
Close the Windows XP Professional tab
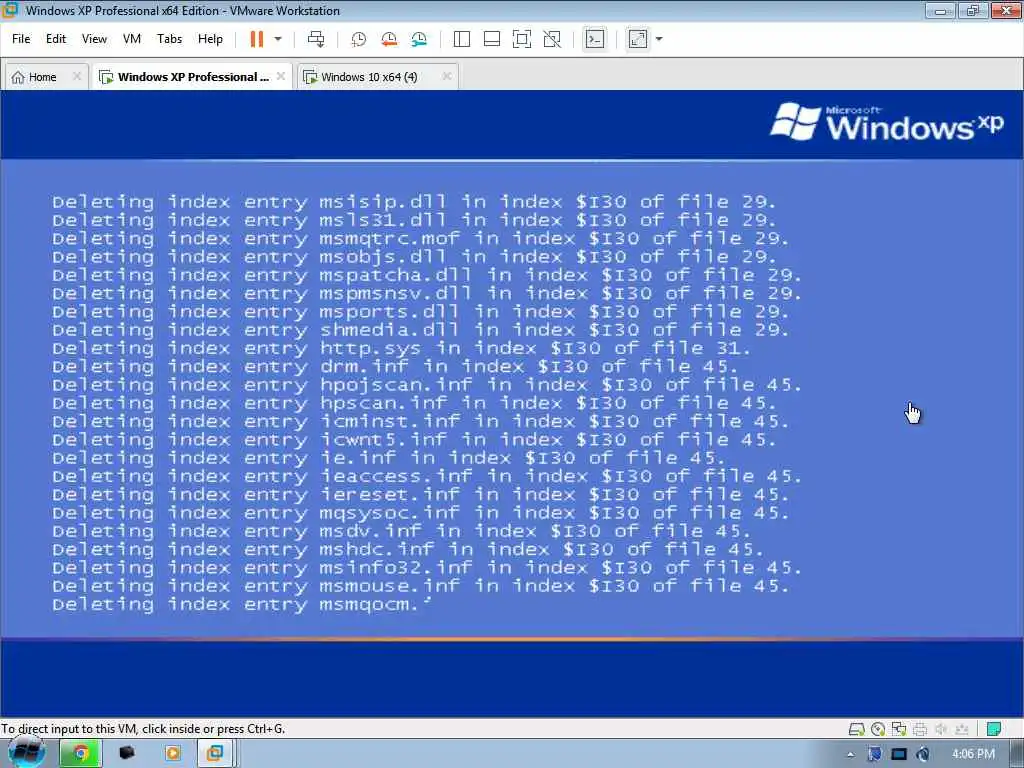click(281, 76)
